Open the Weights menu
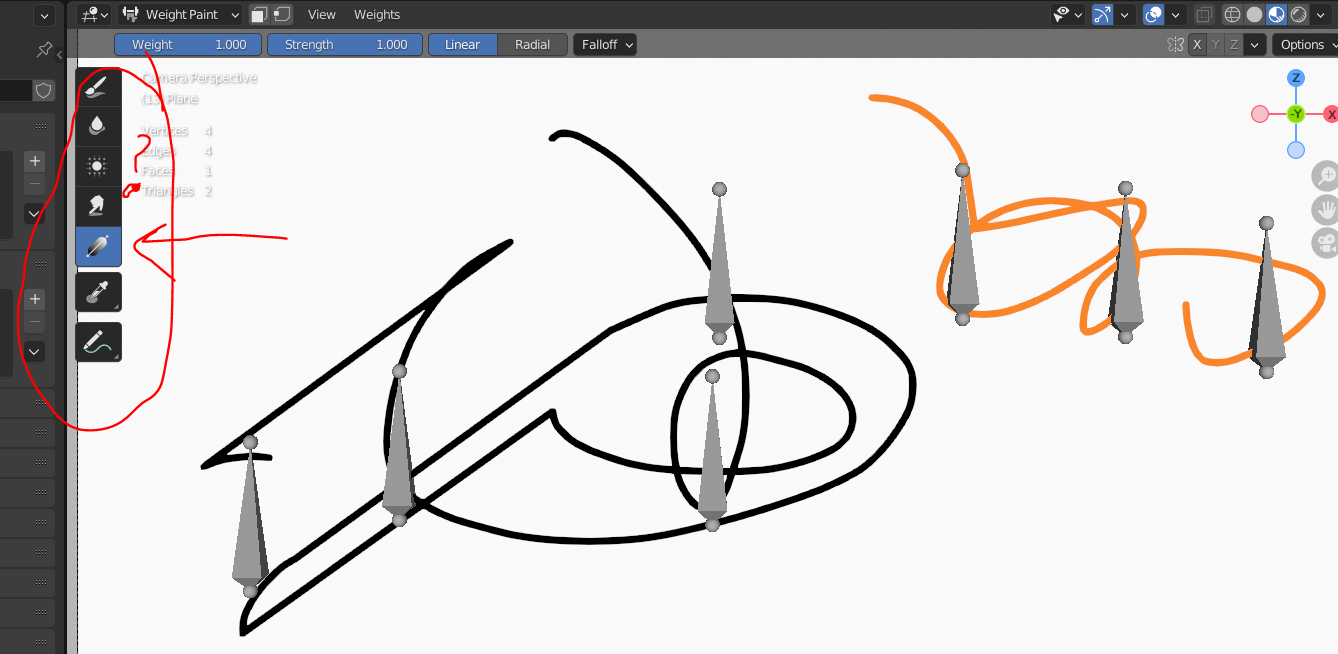1338x654 pixels. tap(377, 15)
